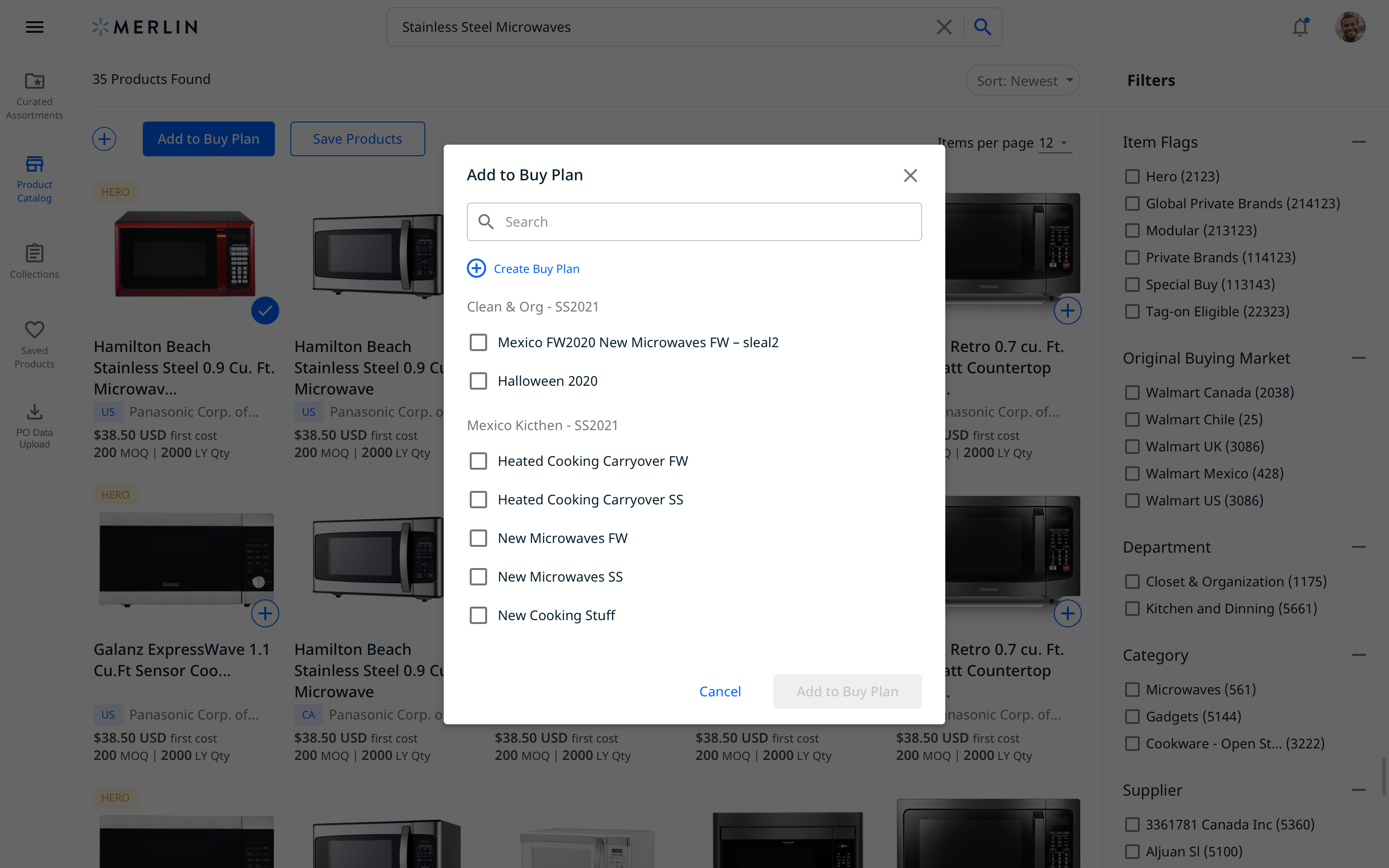Select Product Catalog in sidebar
This screenshot has width=1389, height=868.
click(34, 178)
